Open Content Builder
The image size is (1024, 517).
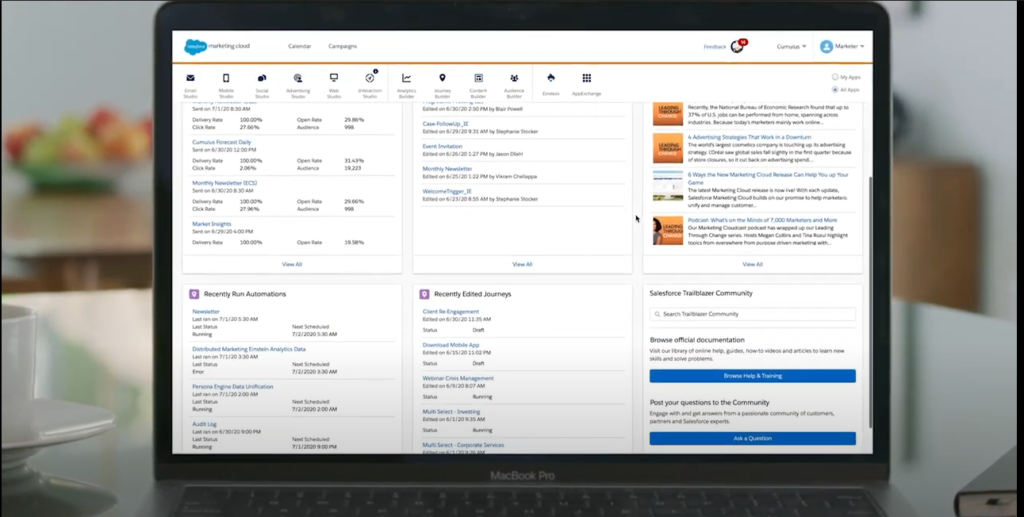tap(478, 85)
